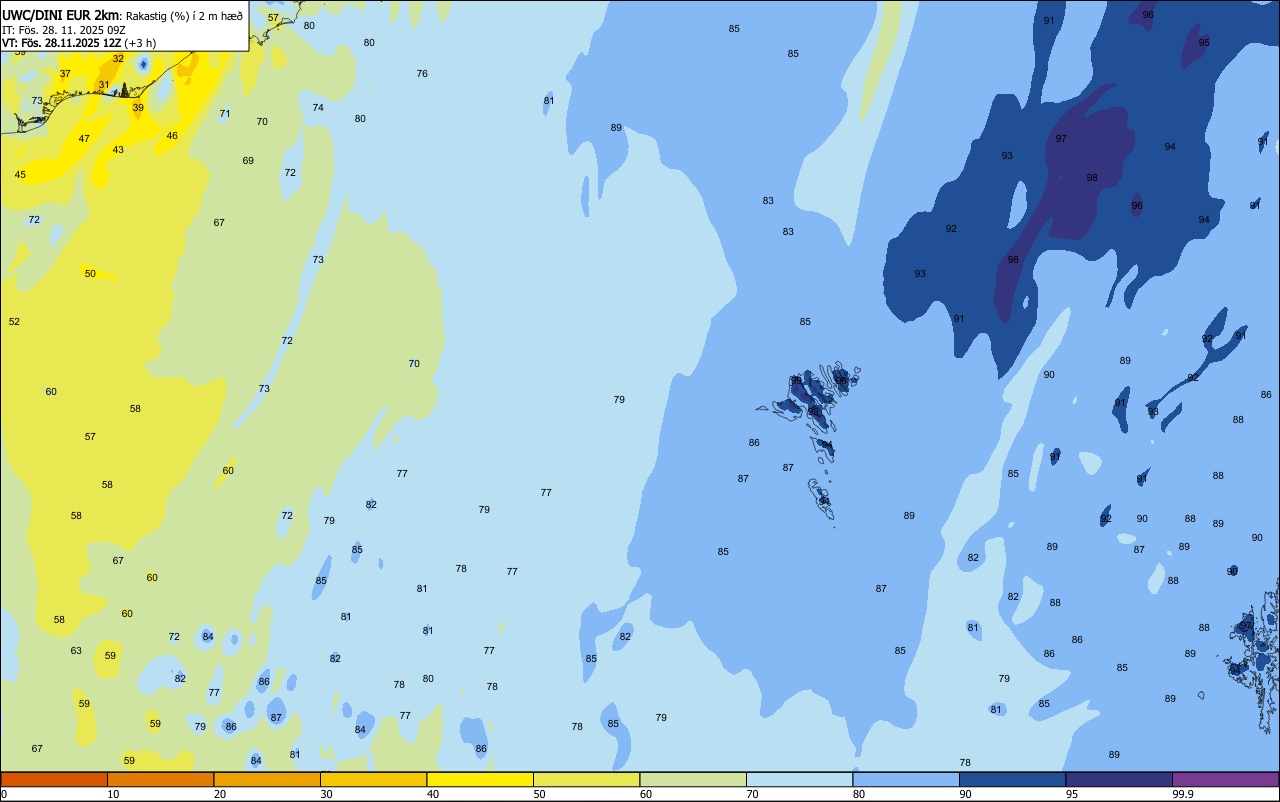
Task: Select the golden 30–40 legend color band
Action: 373,779
